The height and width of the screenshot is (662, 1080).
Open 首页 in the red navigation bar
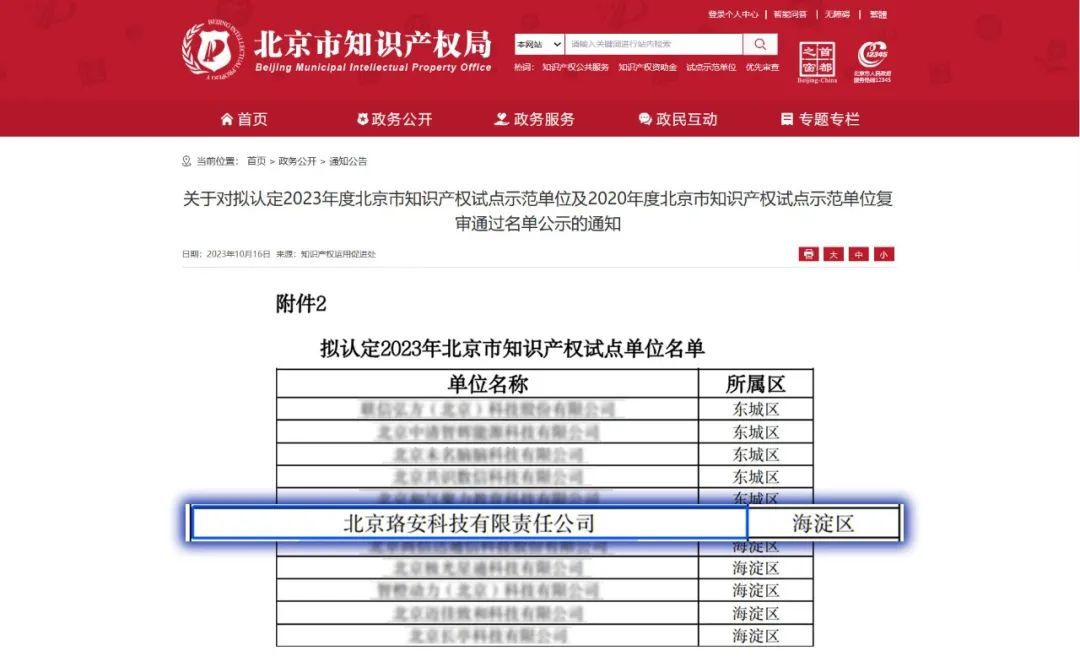pyautogui.click(x=244, y=119)
